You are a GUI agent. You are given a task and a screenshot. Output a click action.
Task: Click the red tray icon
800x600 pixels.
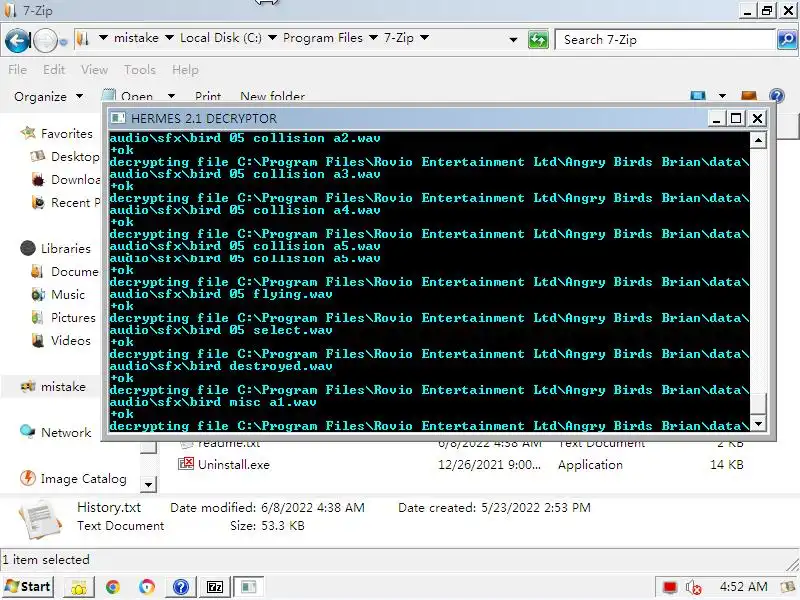(670, 588)
